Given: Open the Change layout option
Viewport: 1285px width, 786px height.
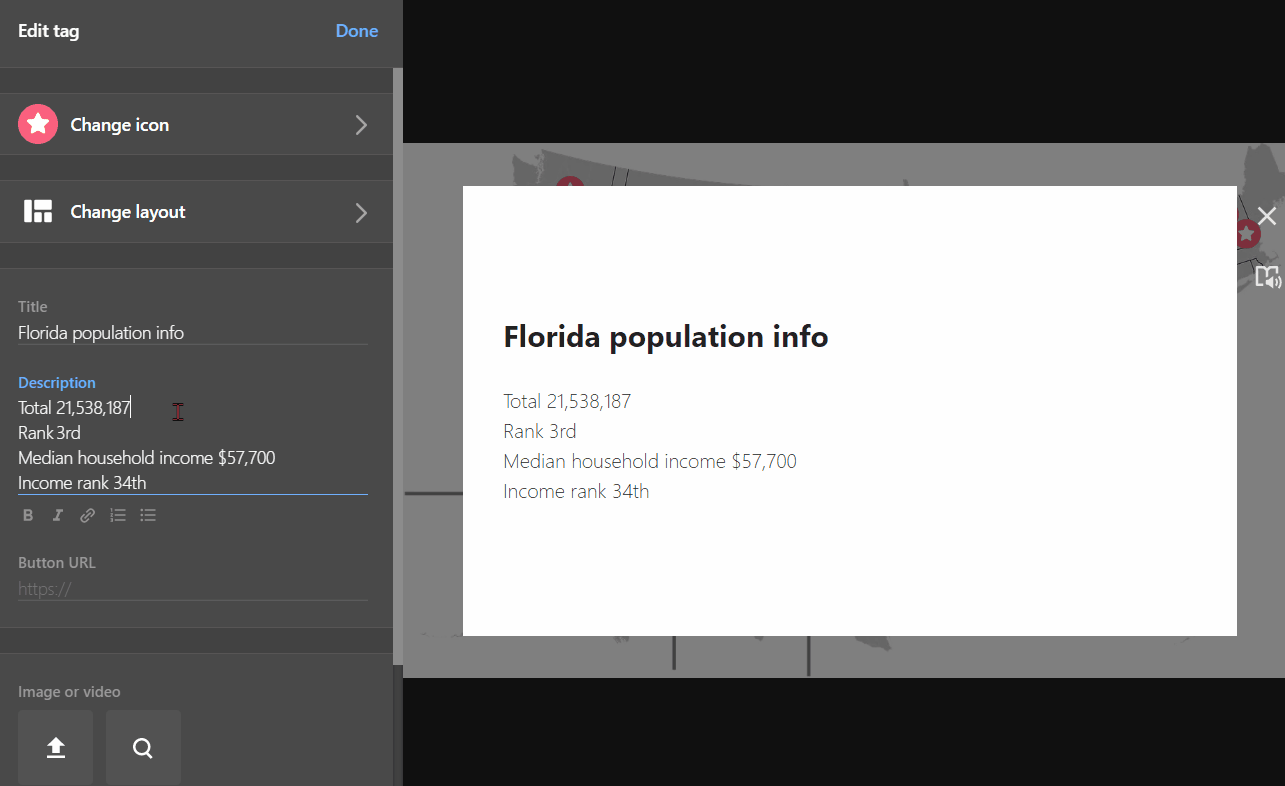Looking at the screenshot, I should [196, 211].
